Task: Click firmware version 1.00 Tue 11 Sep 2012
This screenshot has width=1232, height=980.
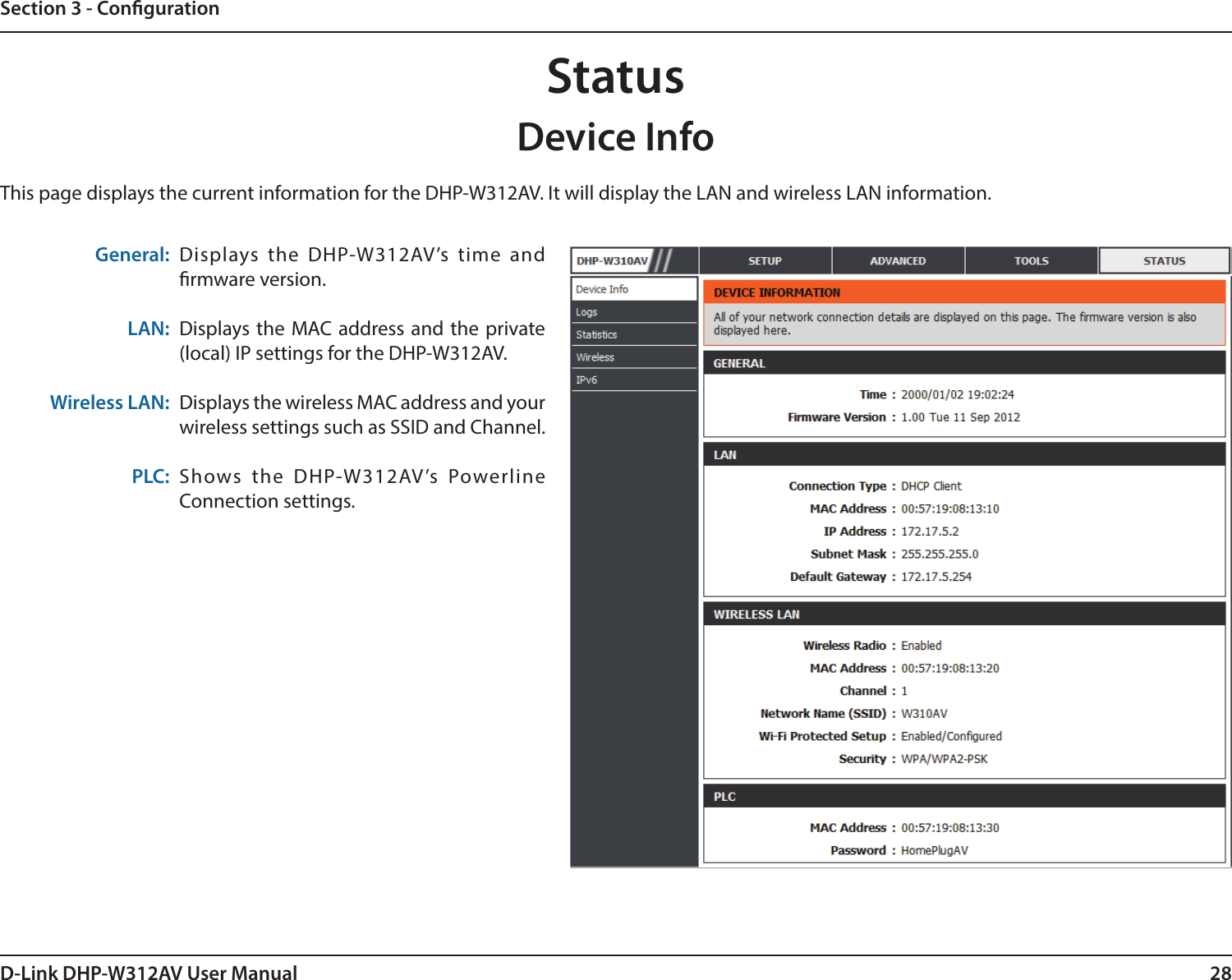Action: [x=960, y=417]
